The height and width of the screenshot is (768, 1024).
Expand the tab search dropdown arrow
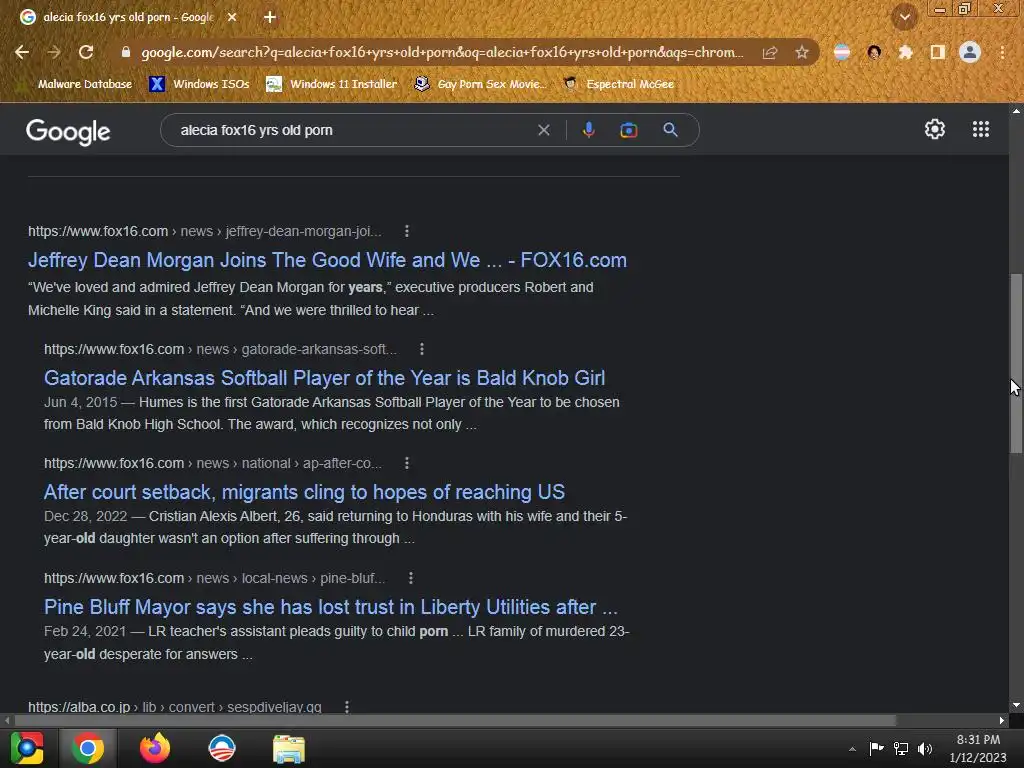click(x=904, y=17)
